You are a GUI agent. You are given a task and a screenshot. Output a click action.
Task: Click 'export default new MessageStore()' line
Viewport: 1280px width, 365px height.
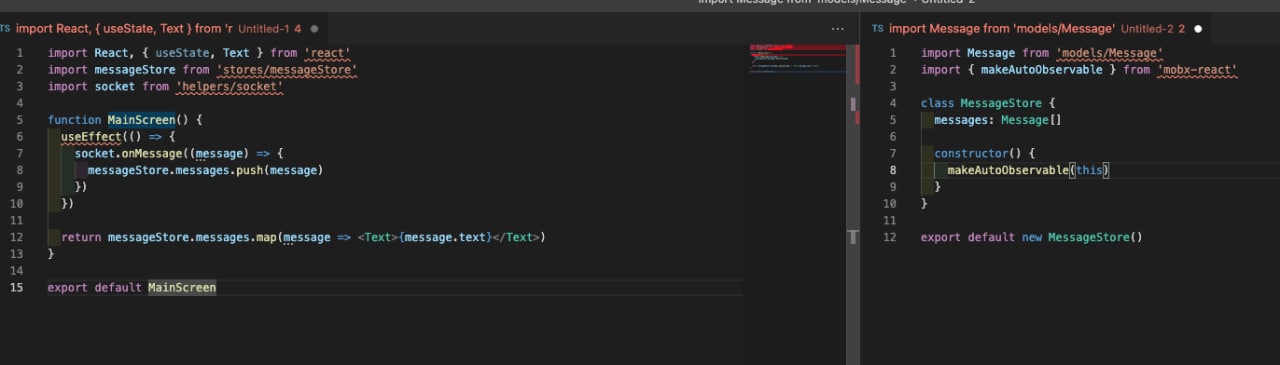pyautogui.click(x=1031, y=238)
